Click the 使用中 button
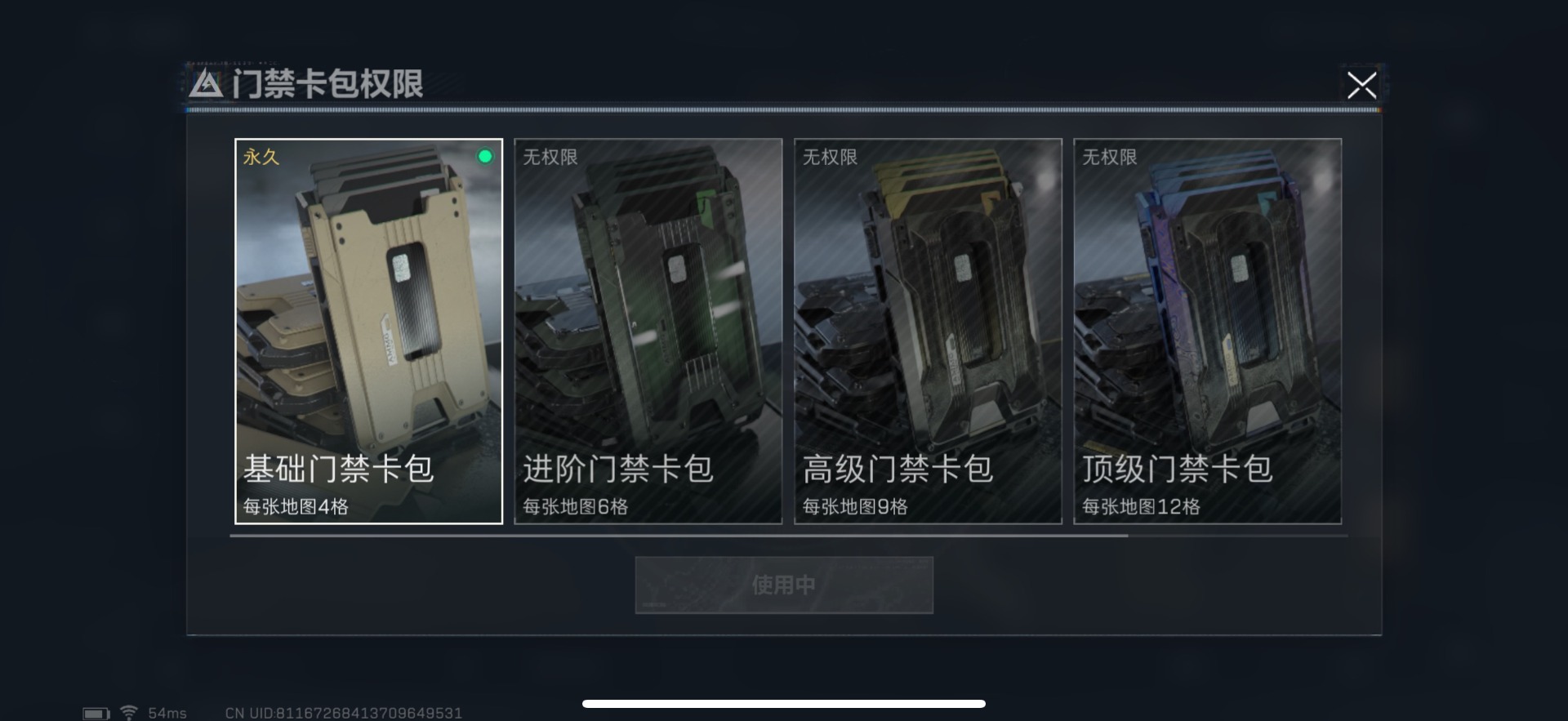Viewport: 1568px width, 721px height. tap(784, 585)
